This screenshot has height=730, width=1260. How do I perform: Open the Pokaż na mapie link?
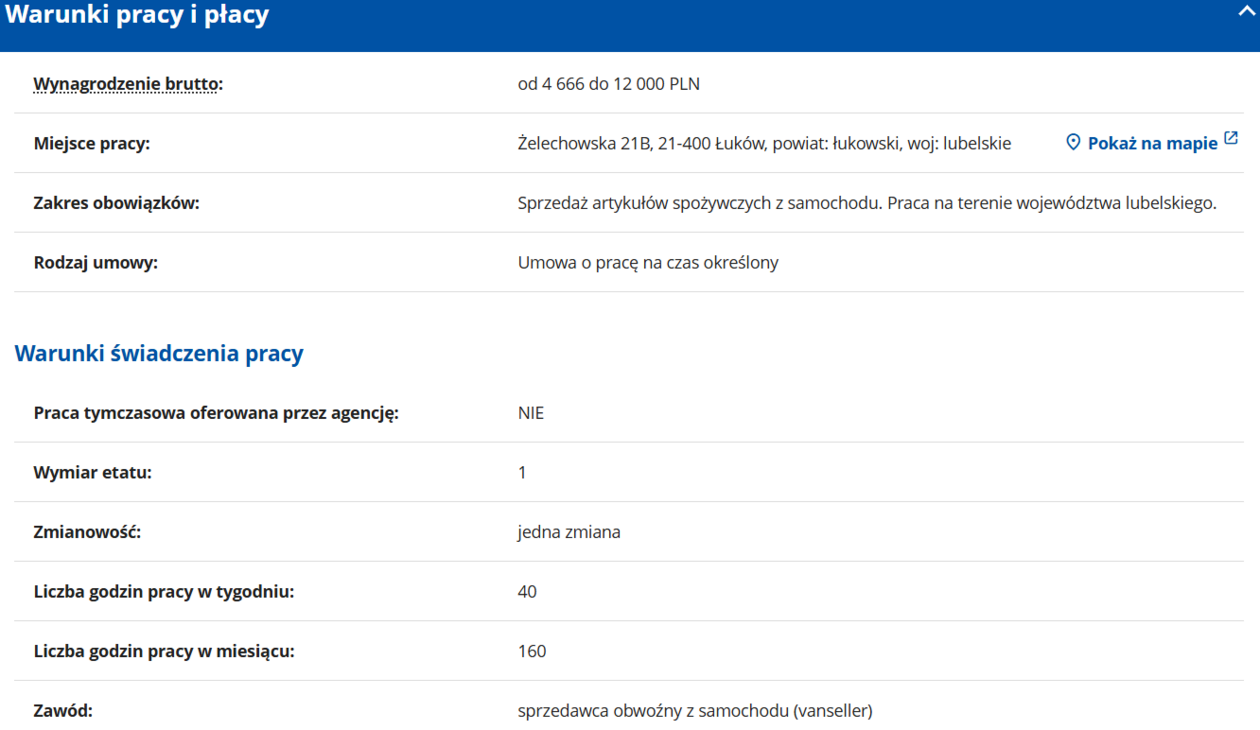point(1152,143)
